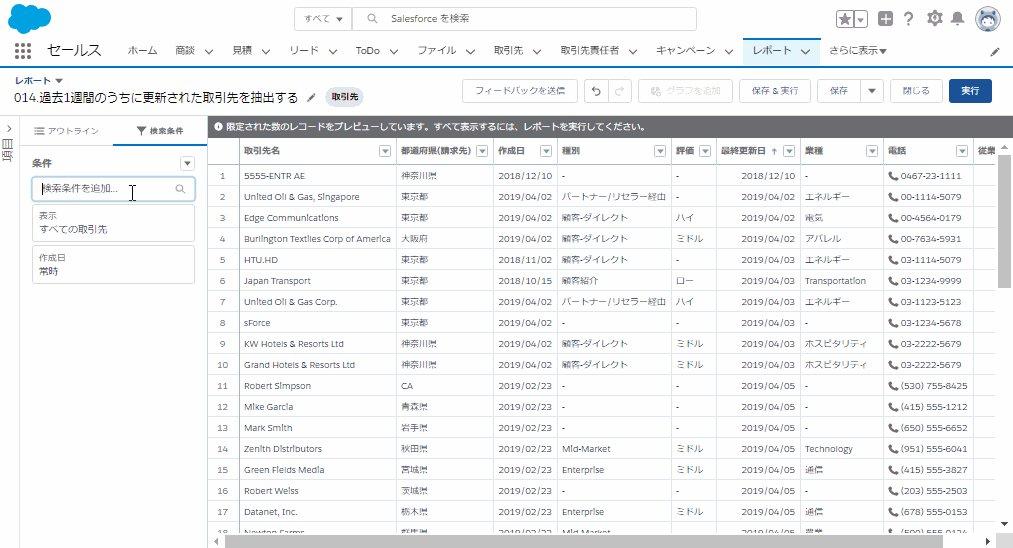1013x548 pixels.
Task: Edit the report name pencil icon
Action: pos(311,98)
